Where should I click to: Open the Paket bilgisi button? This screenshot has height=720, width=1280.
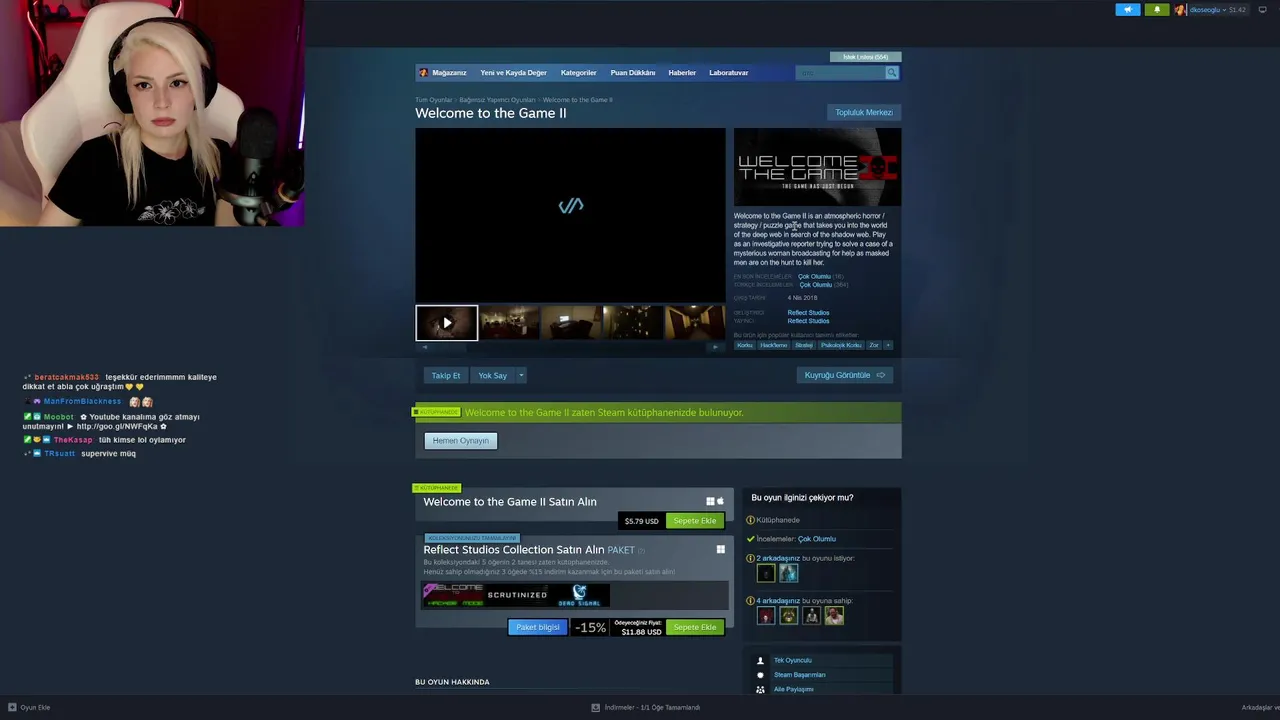(x=538, y=627)
